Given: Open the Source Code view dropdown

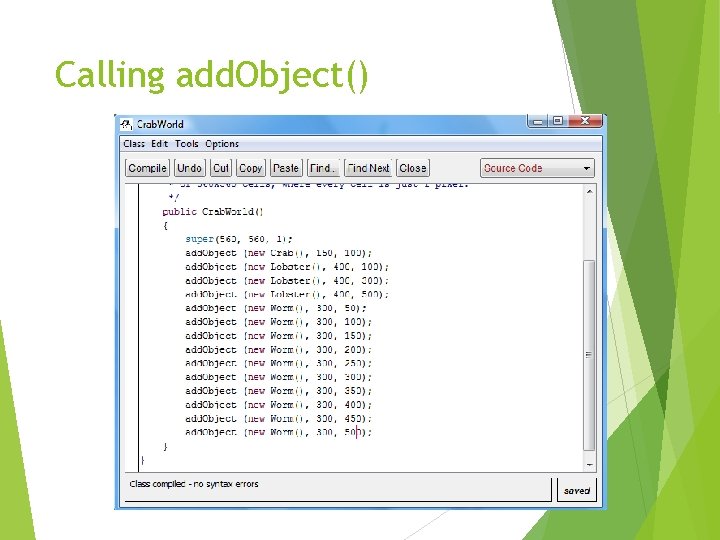Looking at the screenshot, I should point(537,168).
